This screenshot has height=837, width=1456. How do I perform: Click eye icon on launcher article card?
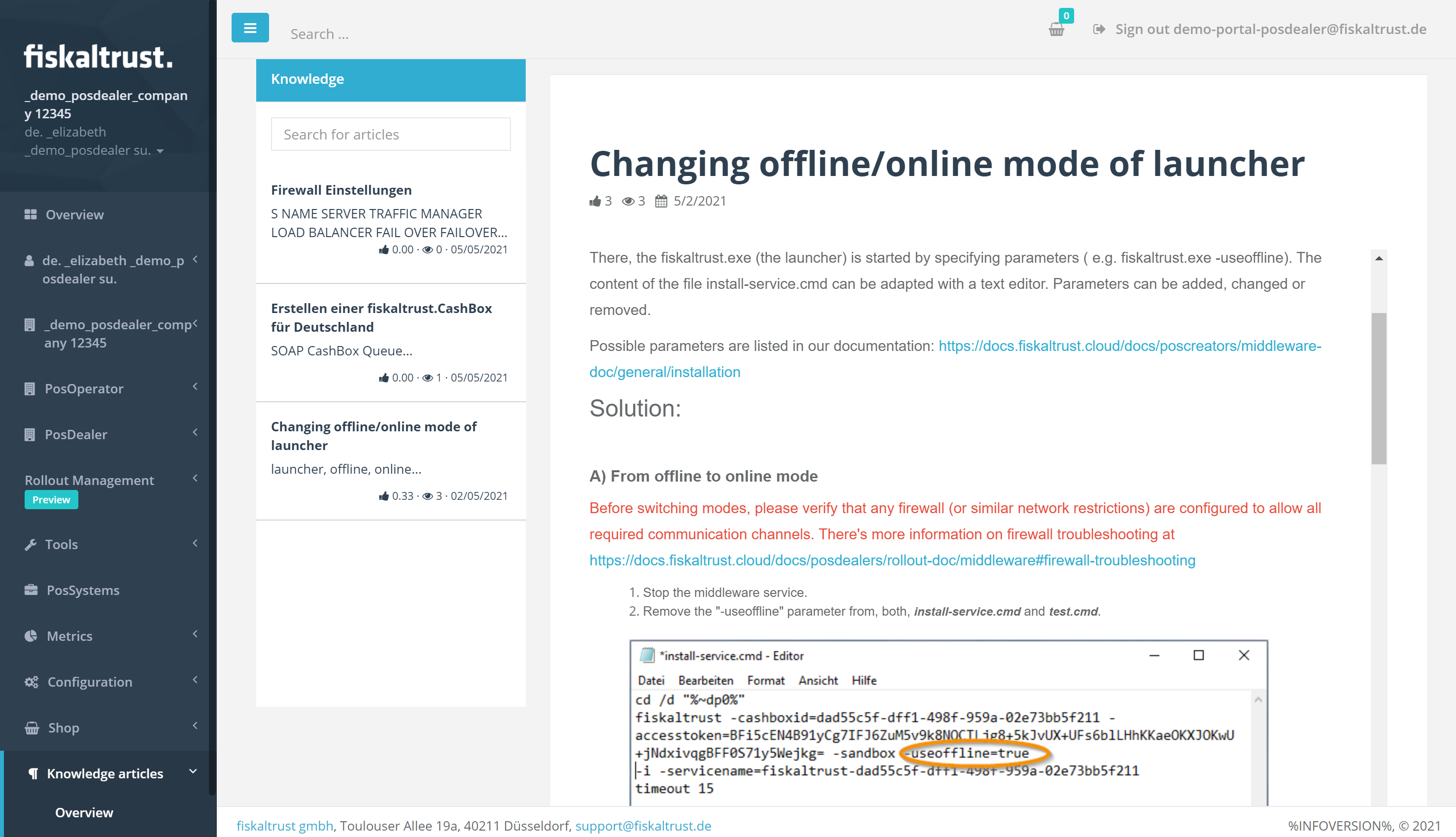[428, 496]
